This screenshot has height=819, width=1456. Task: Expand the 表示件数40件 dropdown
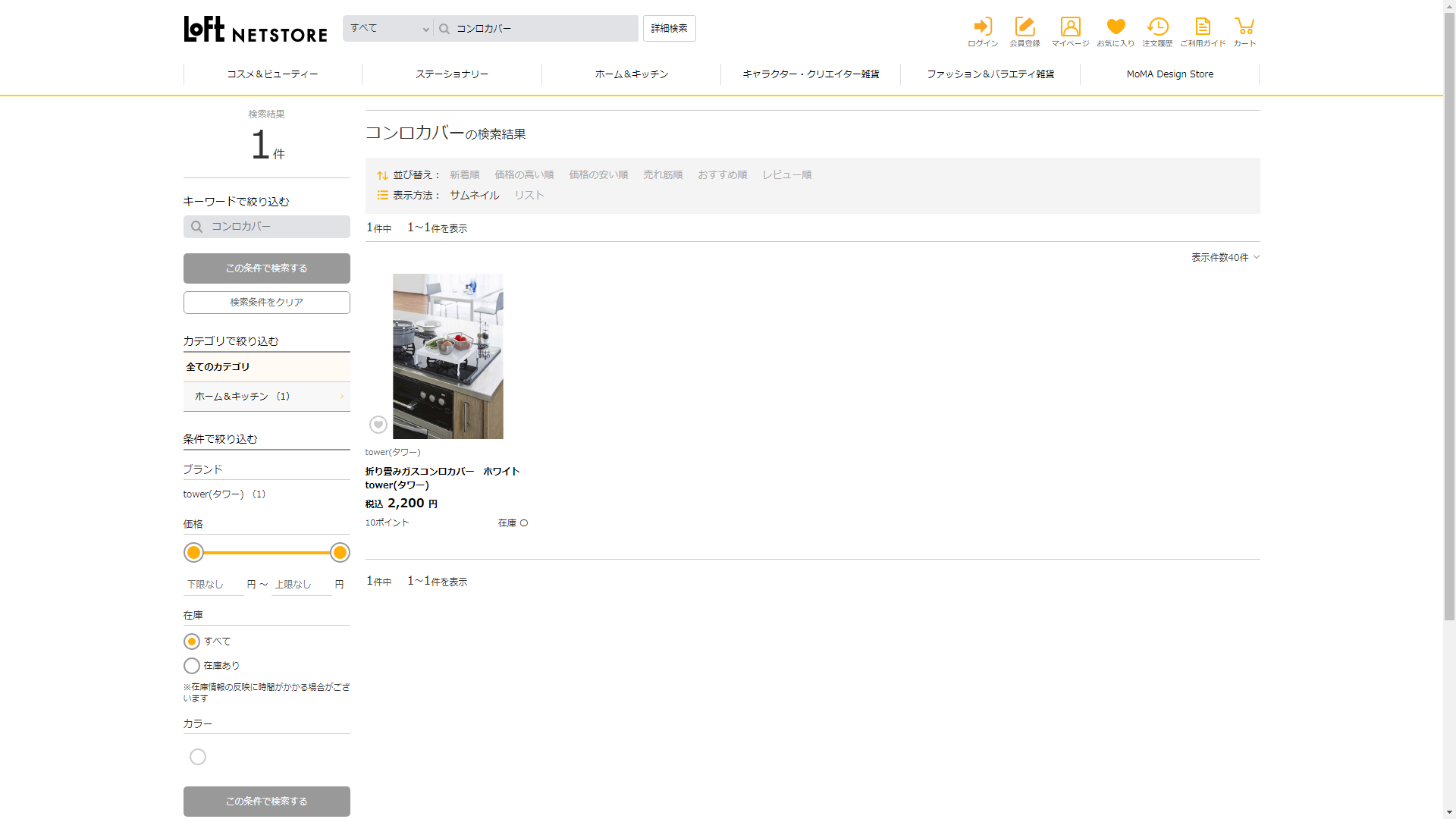[1225, 258]
